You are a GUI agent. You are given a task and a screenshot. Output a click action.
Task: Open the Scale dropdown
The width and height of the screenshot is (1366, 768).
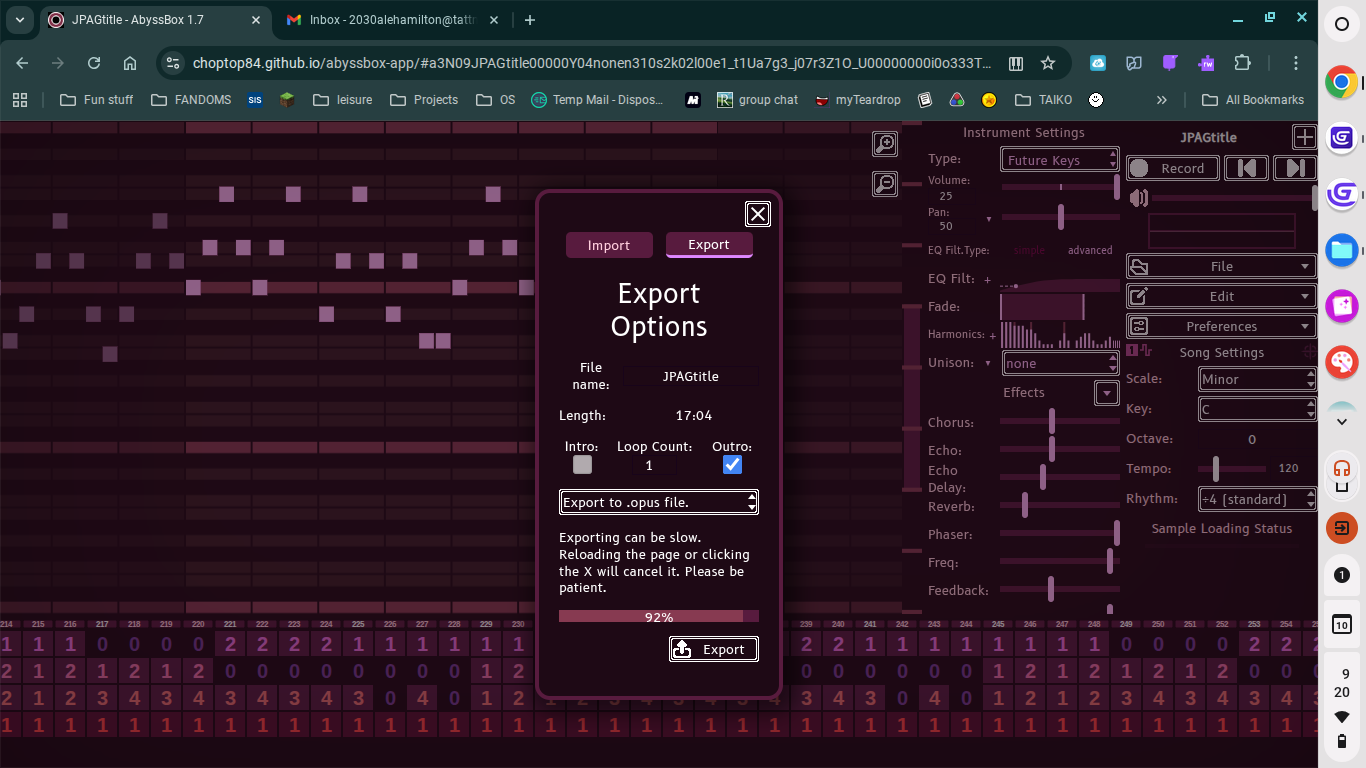click(x=1257, y=379)
